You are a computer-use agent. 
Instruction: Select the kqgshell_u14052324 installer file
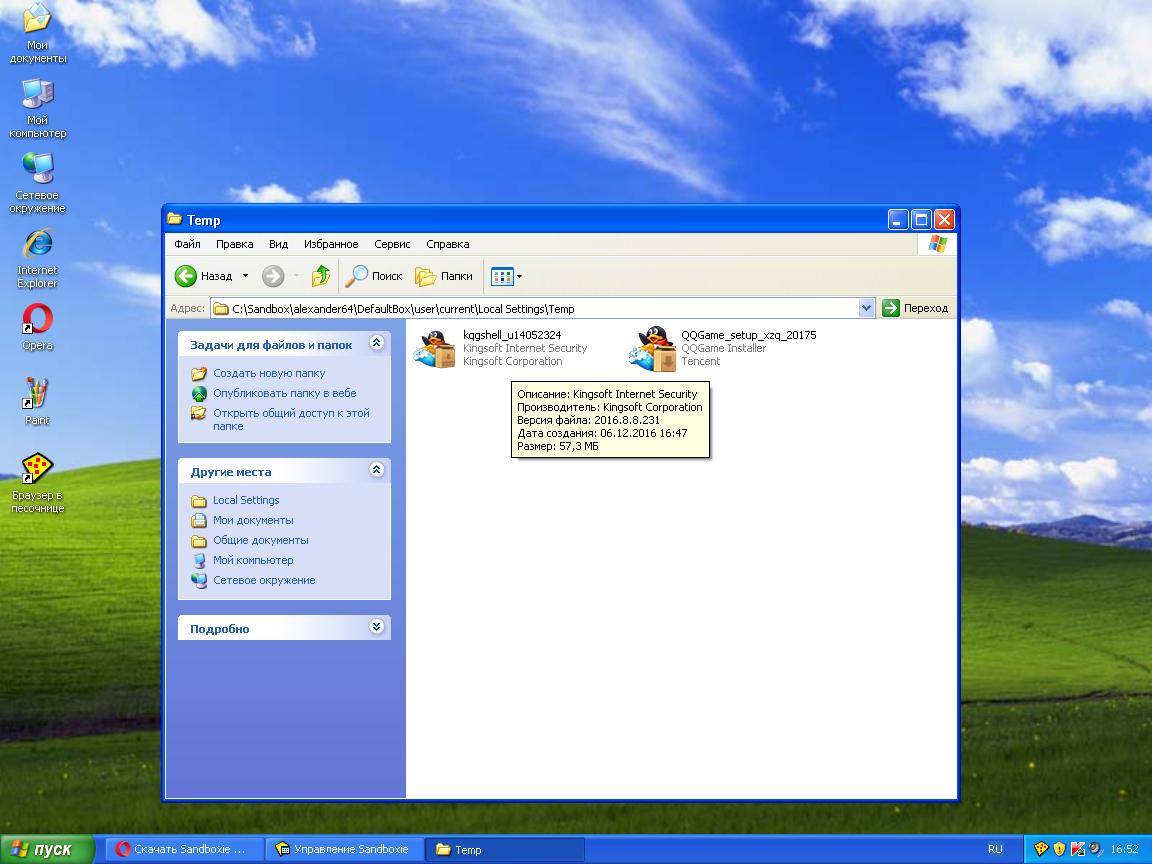[436, 348]
